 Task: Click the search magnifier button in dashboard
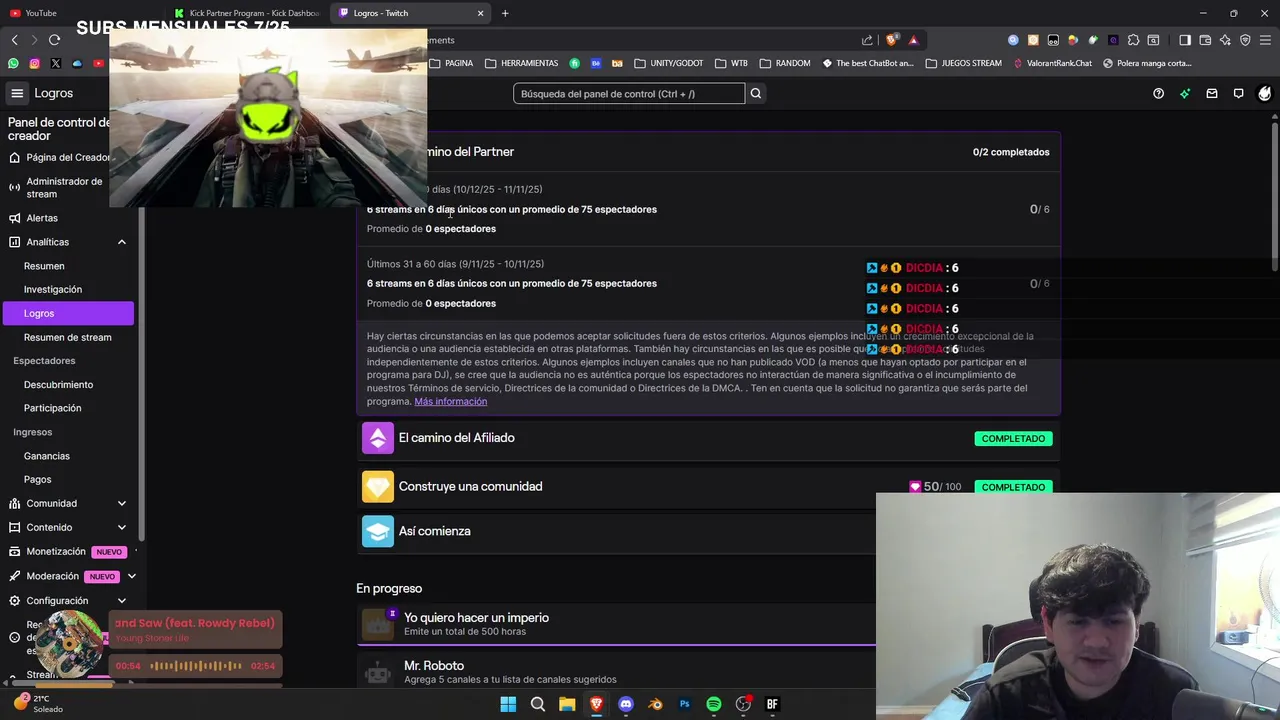coord(756,93)
